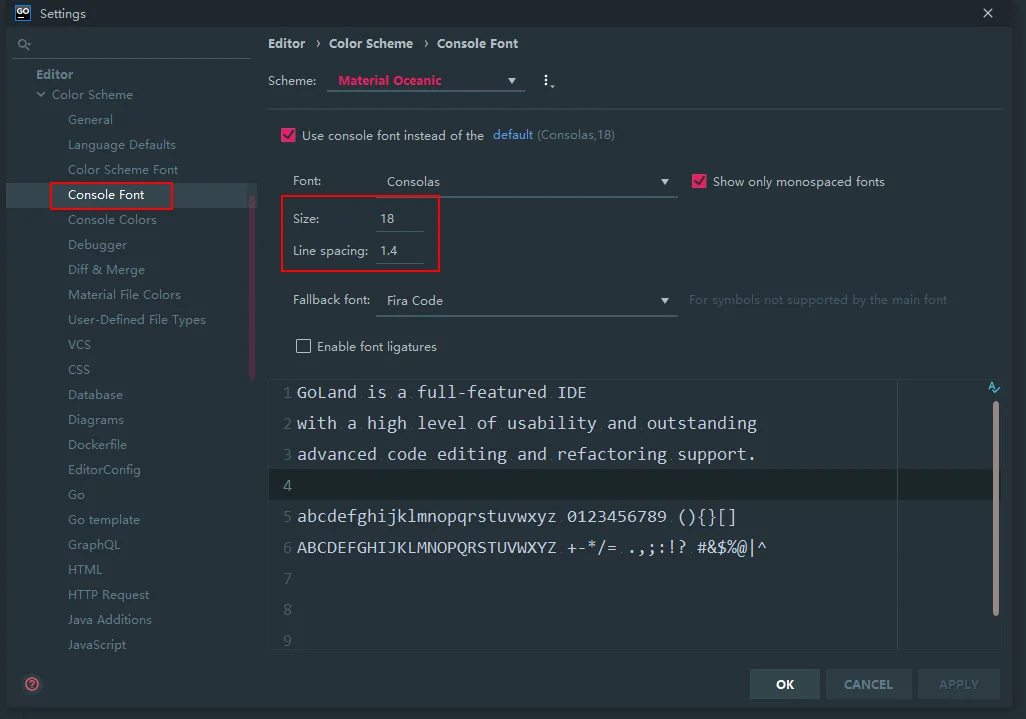1026x719 pixels.
Task: Open HTML color scheme settings
Action: (x=85, y=570)
